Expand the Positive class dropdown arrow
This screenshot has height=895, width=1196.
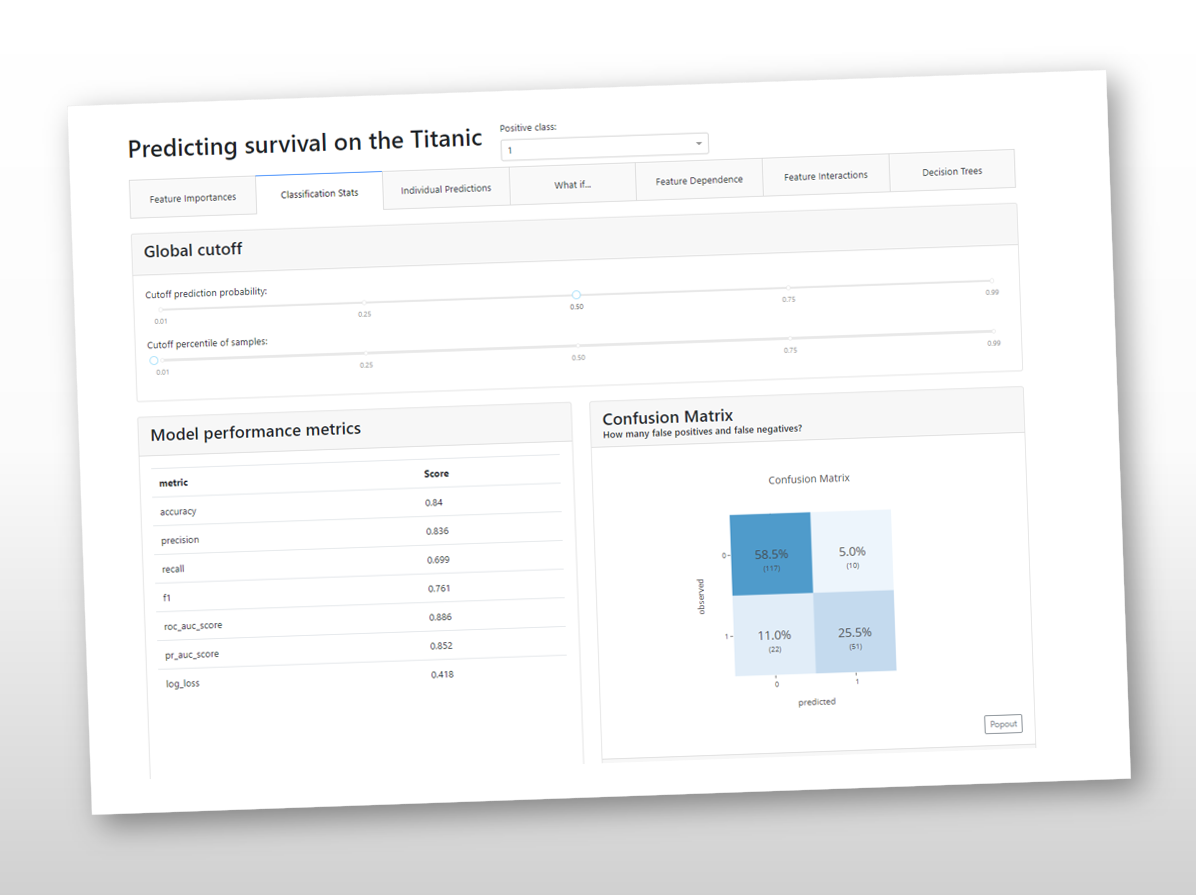click(x=698, y=144)
